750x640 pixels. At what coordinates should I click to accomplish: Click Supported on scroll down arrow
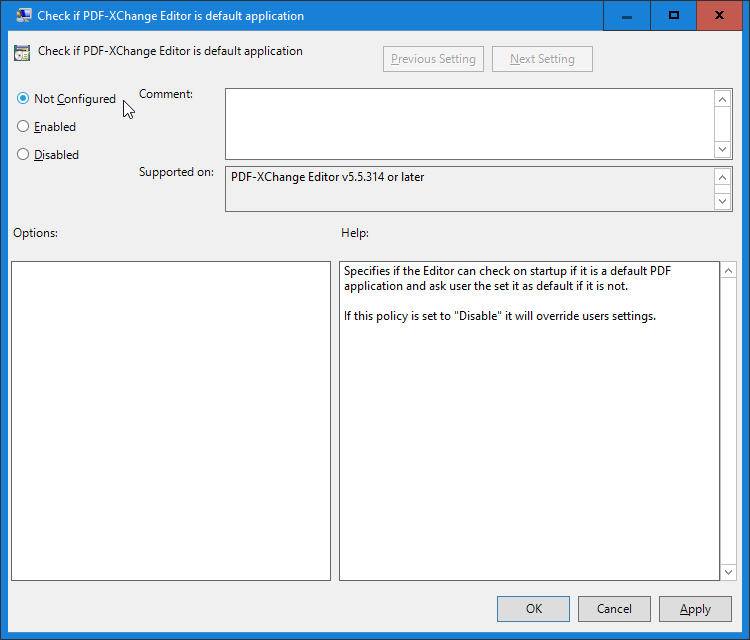click(x=724, y=201)
